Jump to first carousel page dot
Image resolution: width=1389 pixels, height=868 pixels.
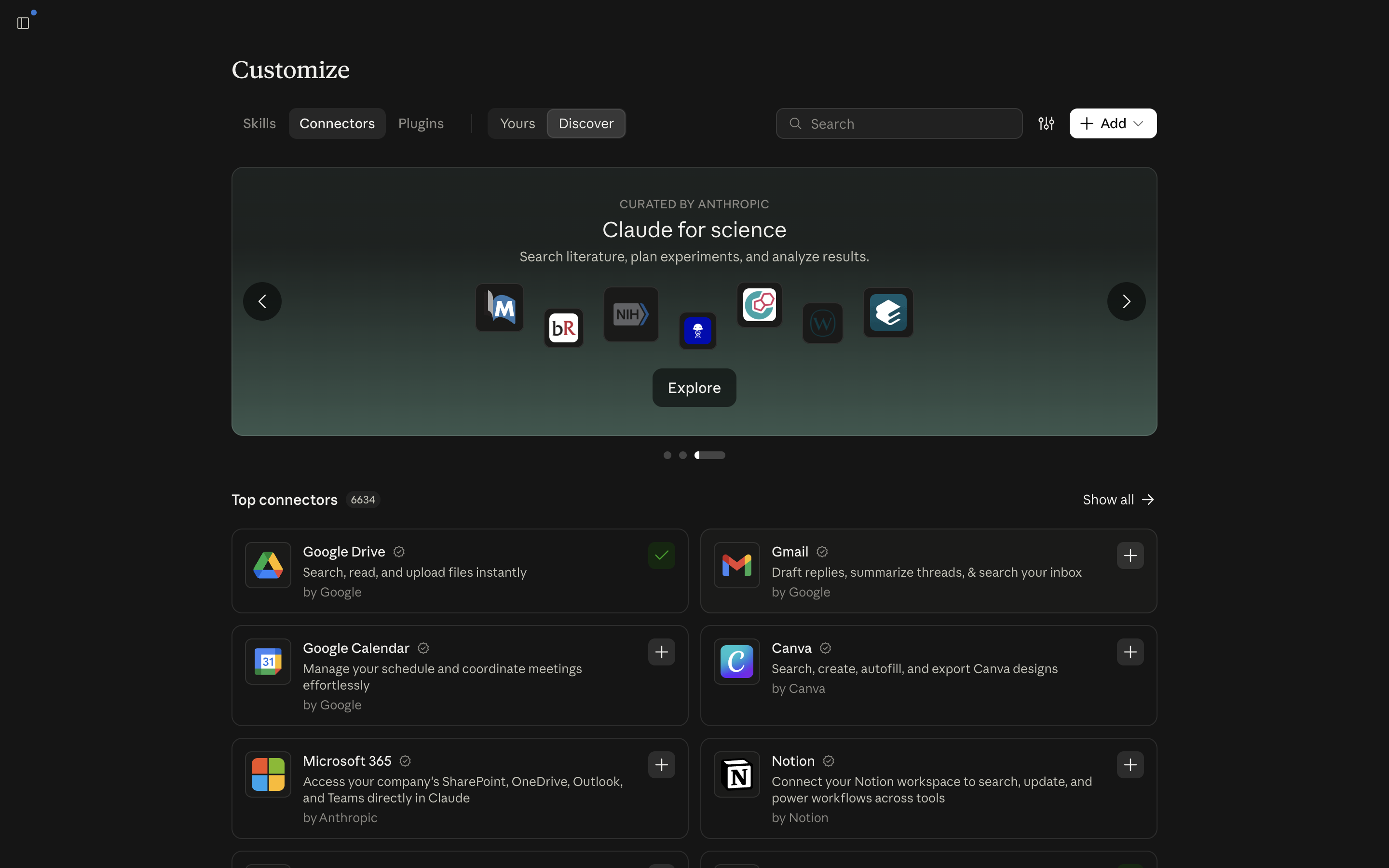(667, 455)
